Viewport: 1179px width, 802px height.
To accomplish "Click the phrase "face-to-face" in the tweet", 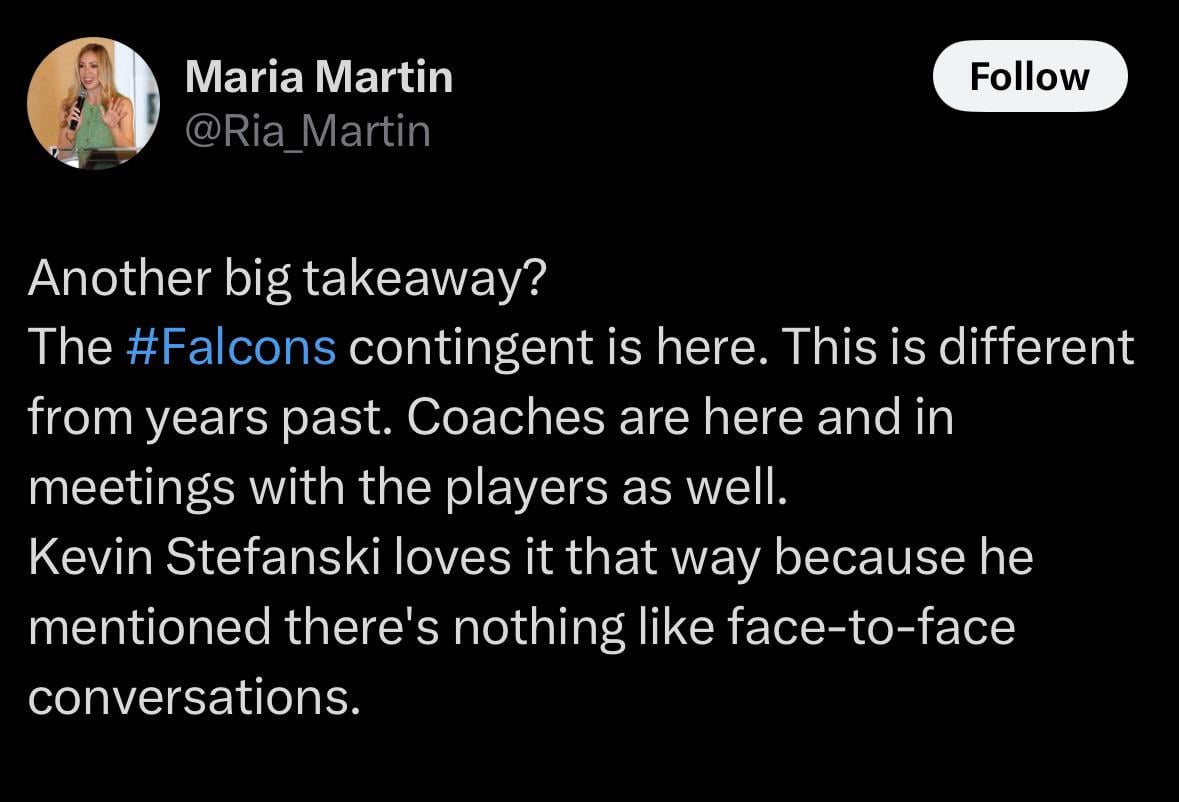I will (871, 627).
